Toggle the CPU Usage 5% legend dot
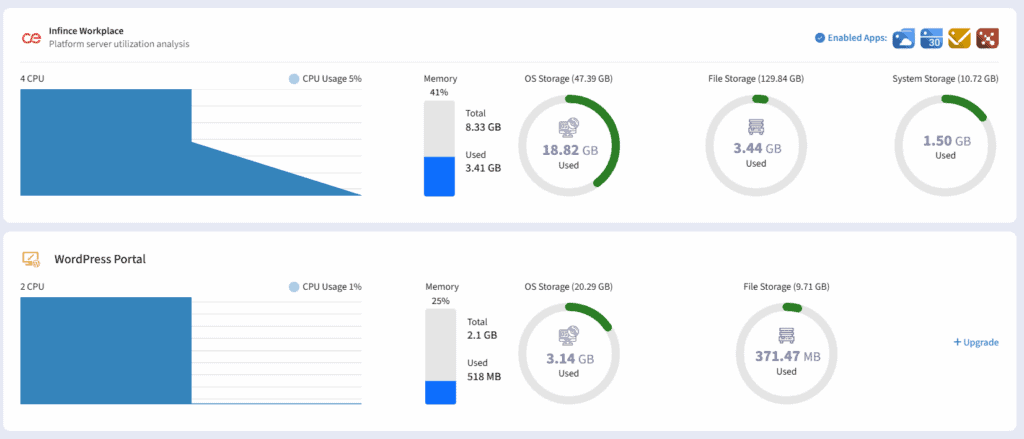Screen dimensions: 1024x439 tap(293, 78)
